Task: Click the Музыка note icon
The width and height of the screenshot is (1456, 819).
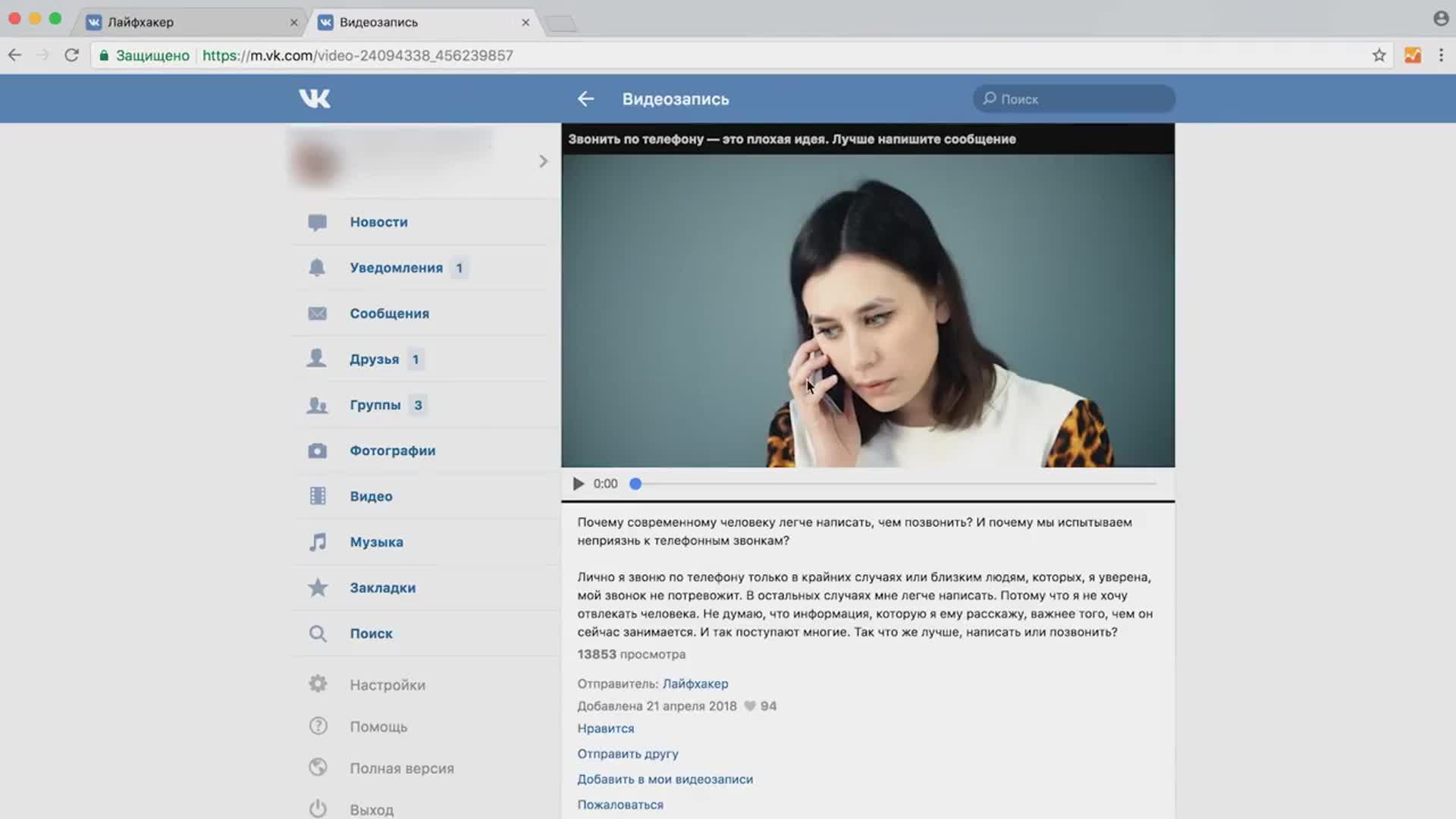Action: (318, 541)
